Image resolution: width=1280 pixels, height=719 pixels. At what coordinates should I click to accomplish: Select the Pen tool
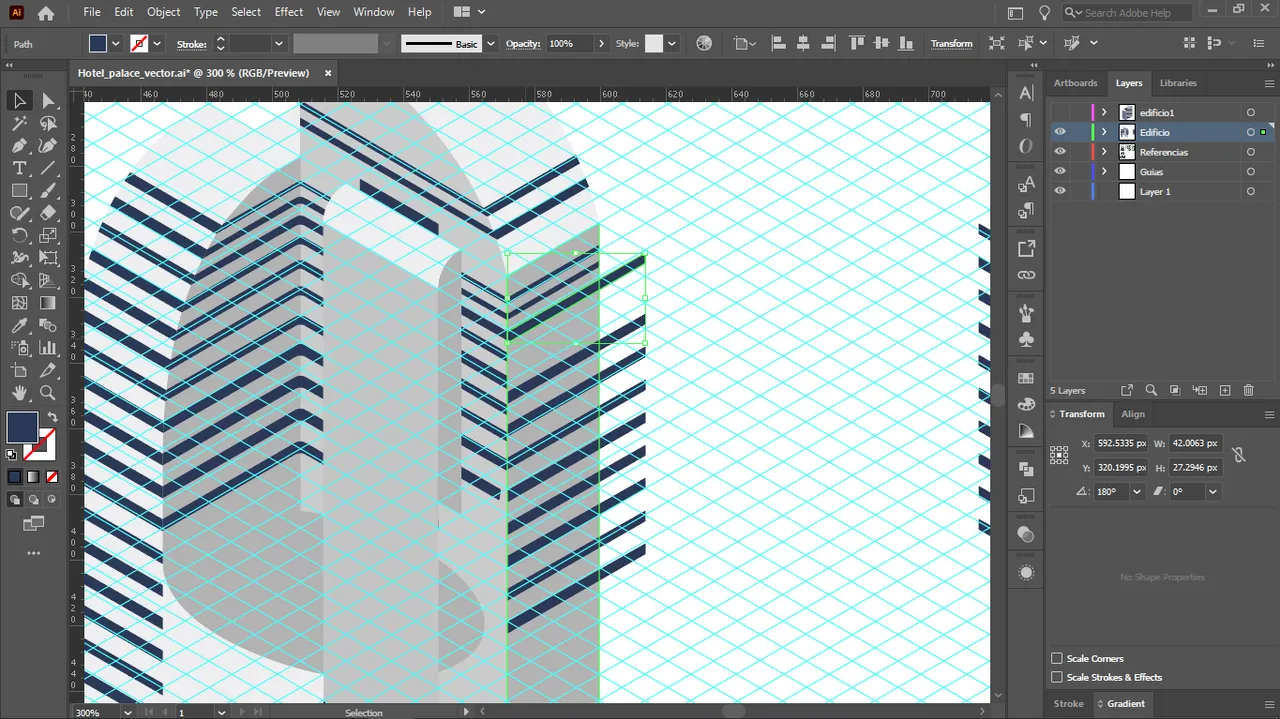[19, 146]
